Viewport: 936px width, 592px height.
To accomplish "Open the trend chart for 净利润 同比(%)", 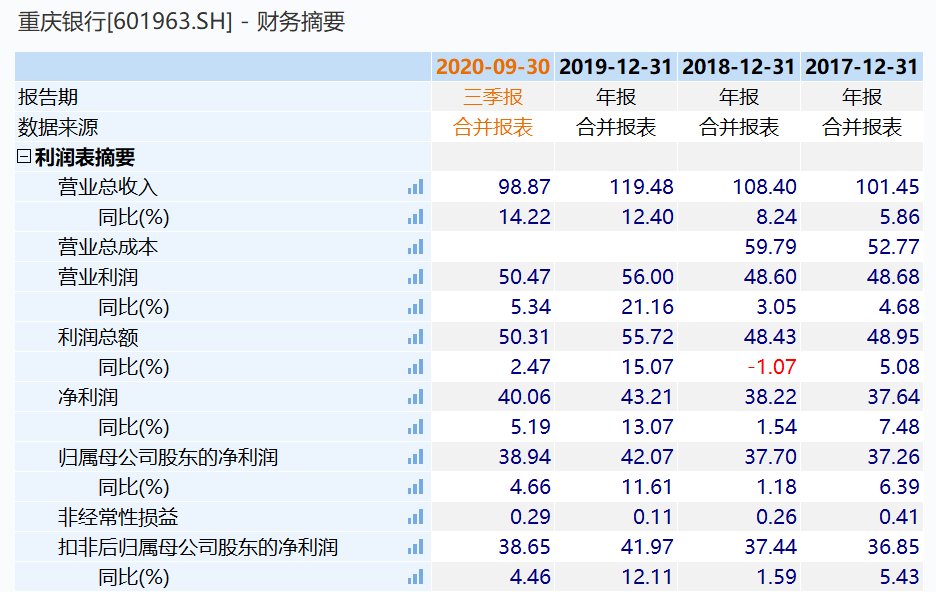I will (x=418, y=426).
